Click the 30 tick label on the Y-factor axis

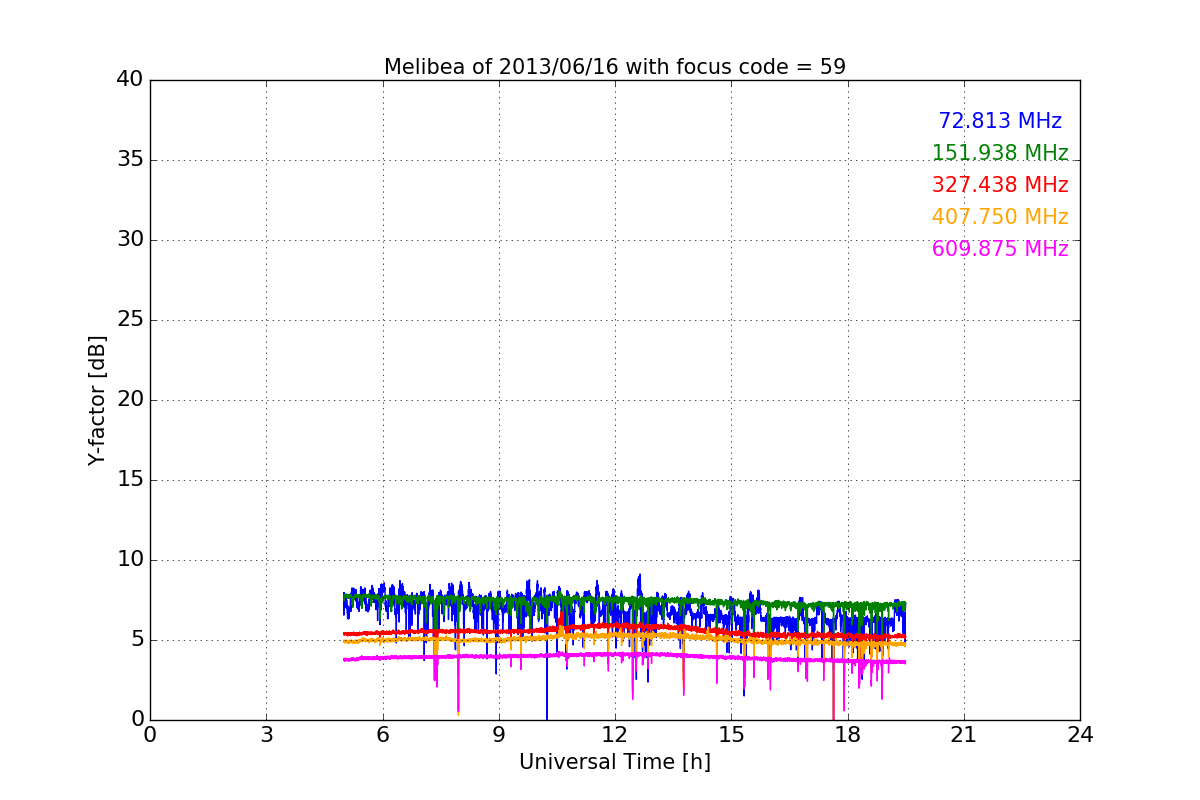point(129,240)
